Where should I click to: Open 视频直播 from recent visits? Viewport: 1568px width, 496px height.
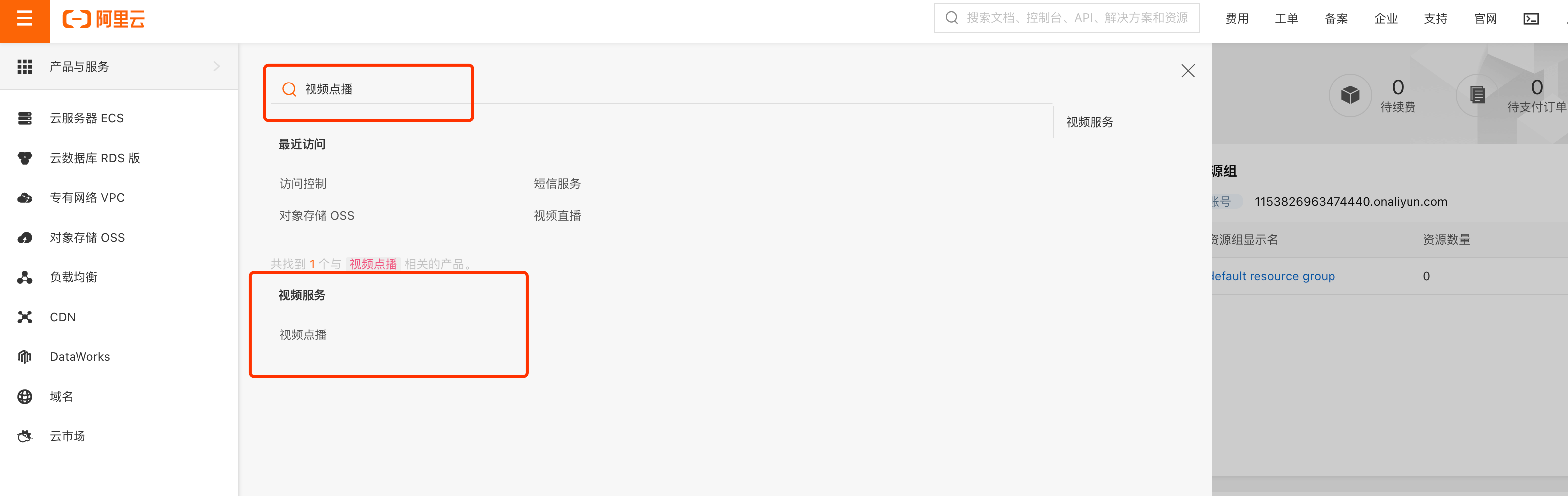(557, 215)
